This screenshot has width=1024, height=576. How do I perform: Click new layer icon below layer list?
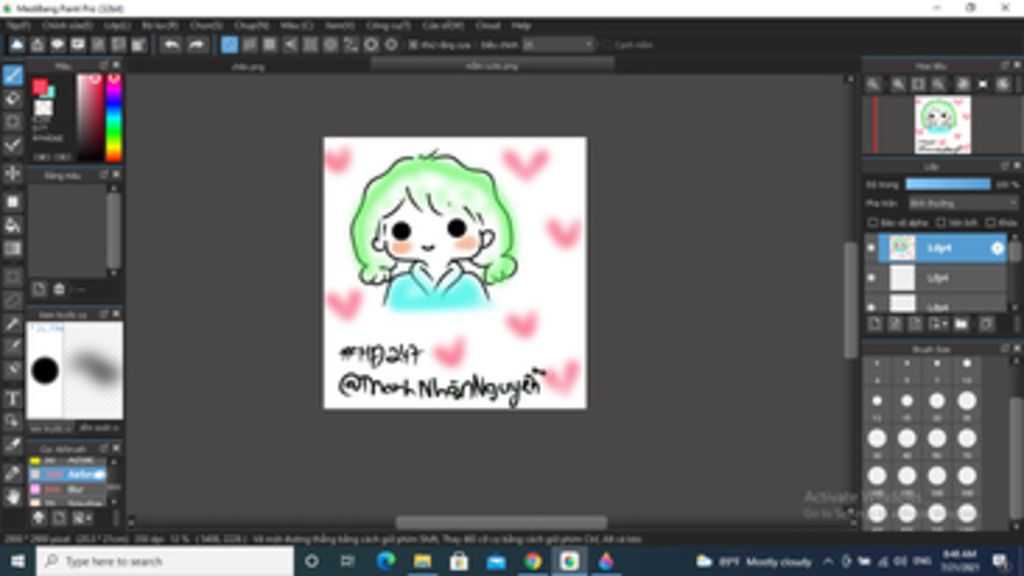[x=875, y=324]
